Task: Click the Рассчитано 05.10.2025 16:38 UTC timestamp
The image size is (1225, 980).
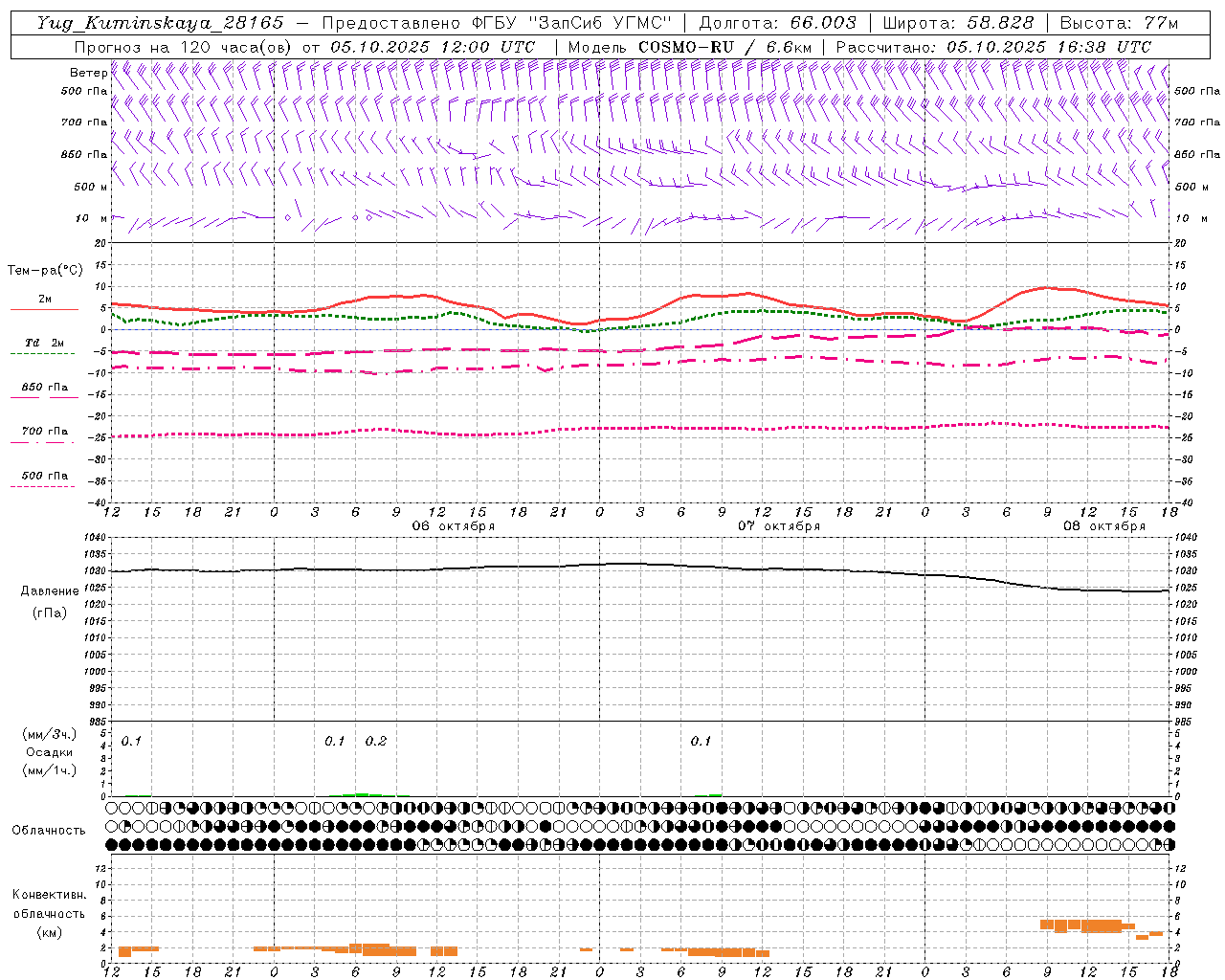Action: pyautogui.click(x=993, y=47)
